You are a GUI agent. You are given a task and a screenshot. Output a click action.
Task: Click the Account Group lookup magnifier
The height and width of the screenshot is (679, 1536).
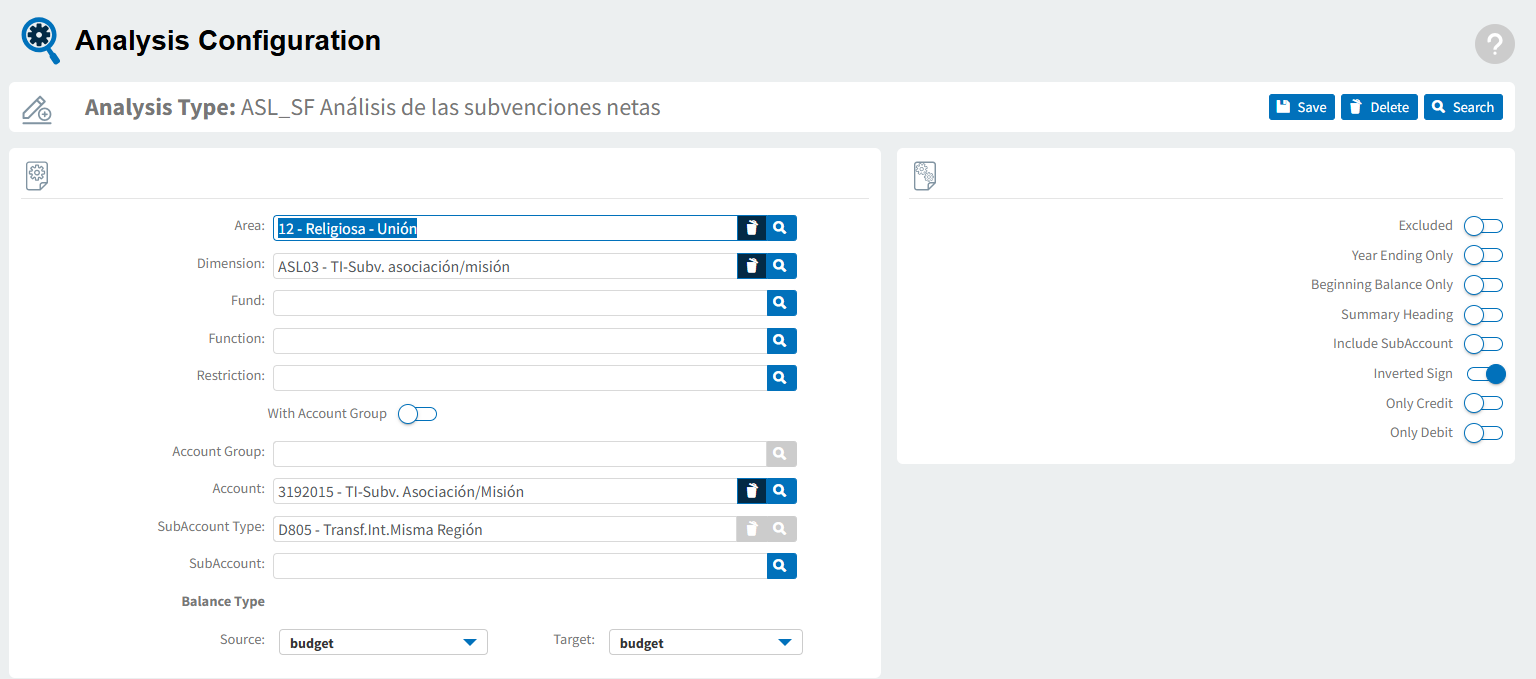point(781,454)
